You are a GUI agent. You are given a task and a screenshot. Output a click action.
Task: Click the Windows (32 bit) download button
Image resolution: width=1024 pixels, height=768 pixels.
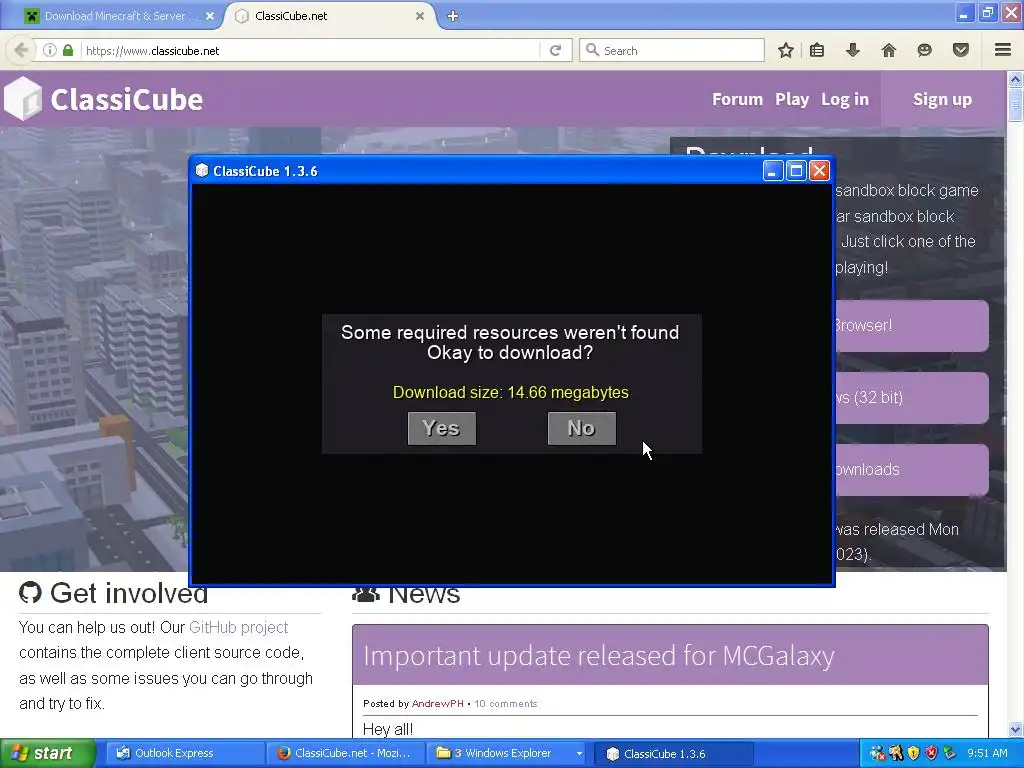tap(912, 398)
